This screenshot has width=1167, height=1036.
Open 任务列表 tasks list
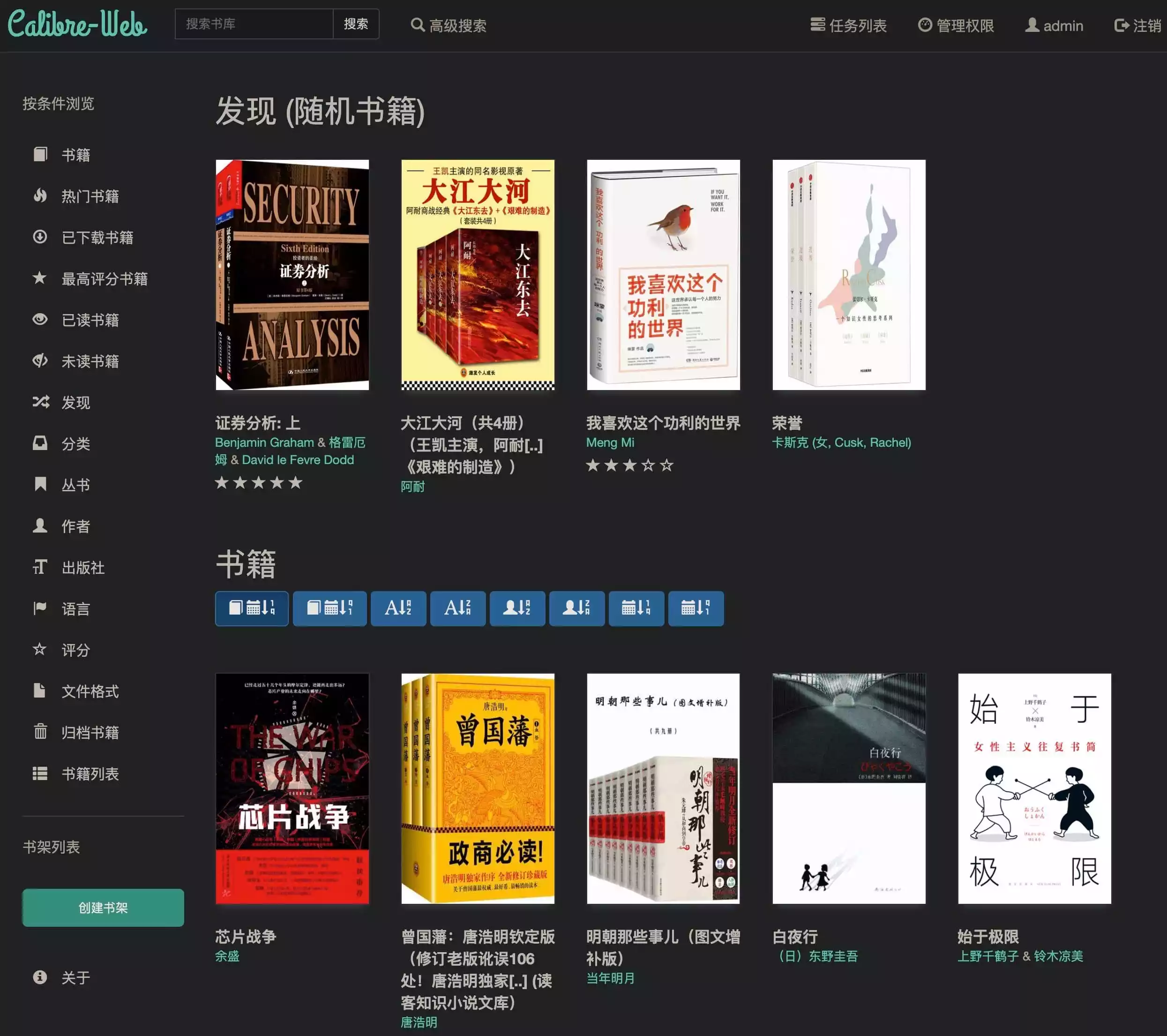point(848,25)
